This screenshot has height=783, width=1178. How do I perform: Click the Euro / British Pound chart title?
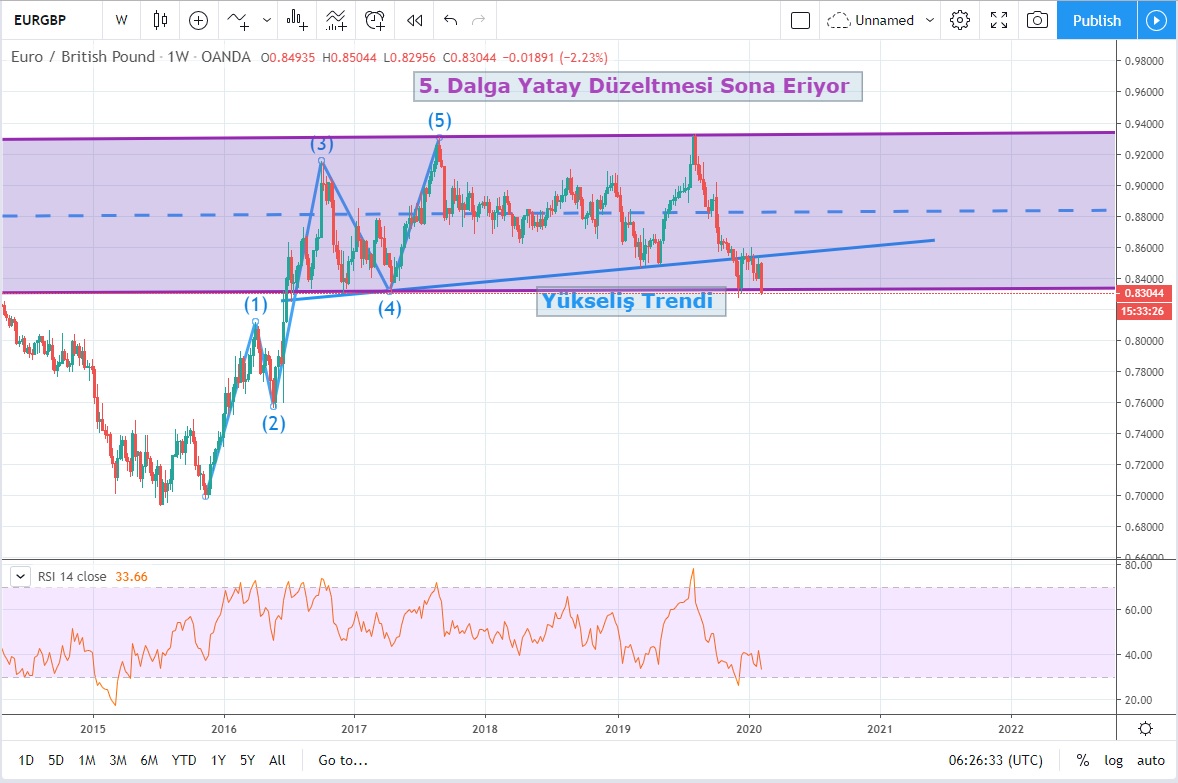[x=131, y=57]
